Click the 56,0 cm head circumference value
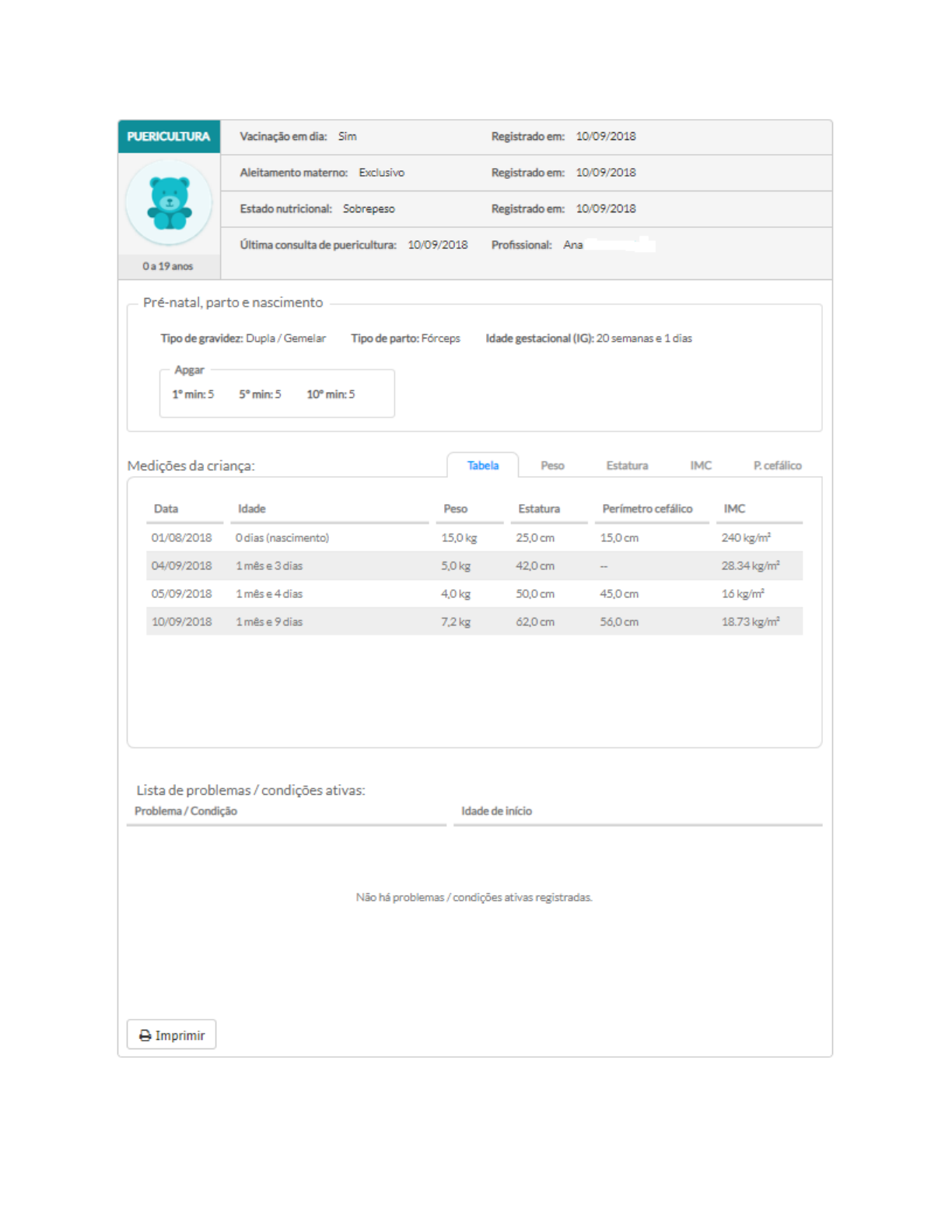Viewport: 952px width, 1232px height. (x=619, y=621)
